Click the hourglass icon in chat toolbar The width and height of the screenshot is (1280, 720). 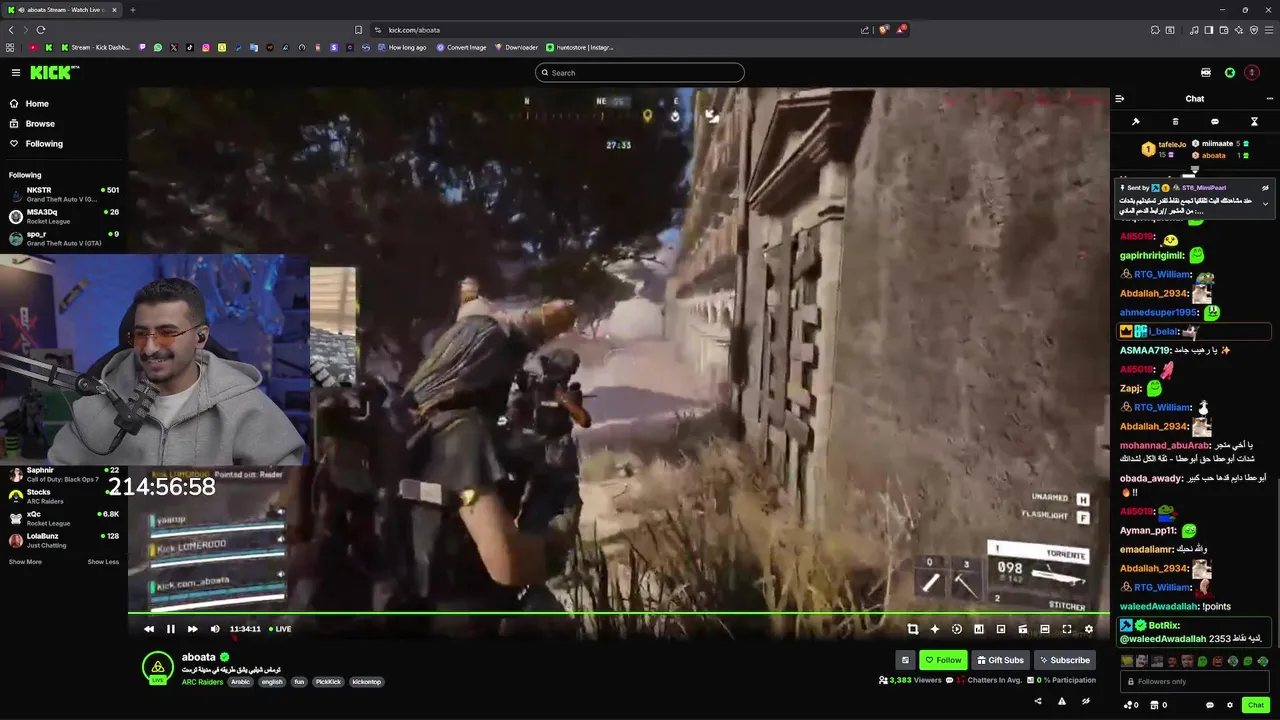point(1254,122)
